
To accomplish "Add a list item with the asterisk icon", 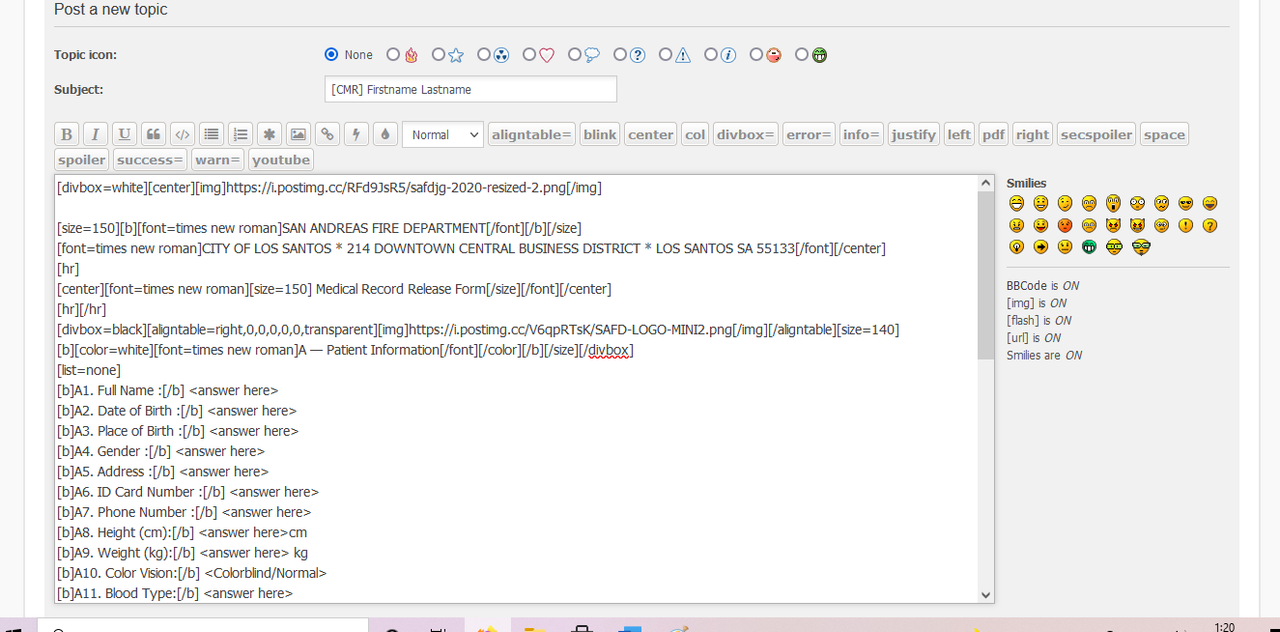I will coord(269,135).
